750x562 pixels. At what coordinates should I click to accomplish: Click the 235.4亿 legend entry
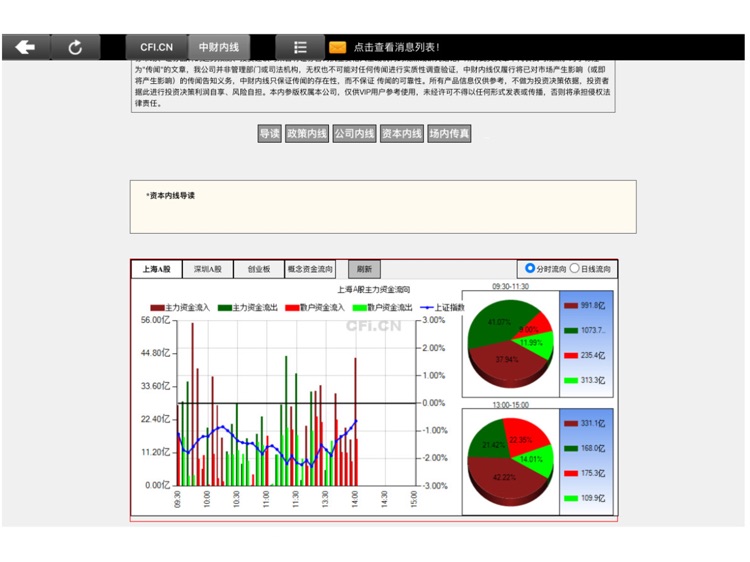click(585, 355)
